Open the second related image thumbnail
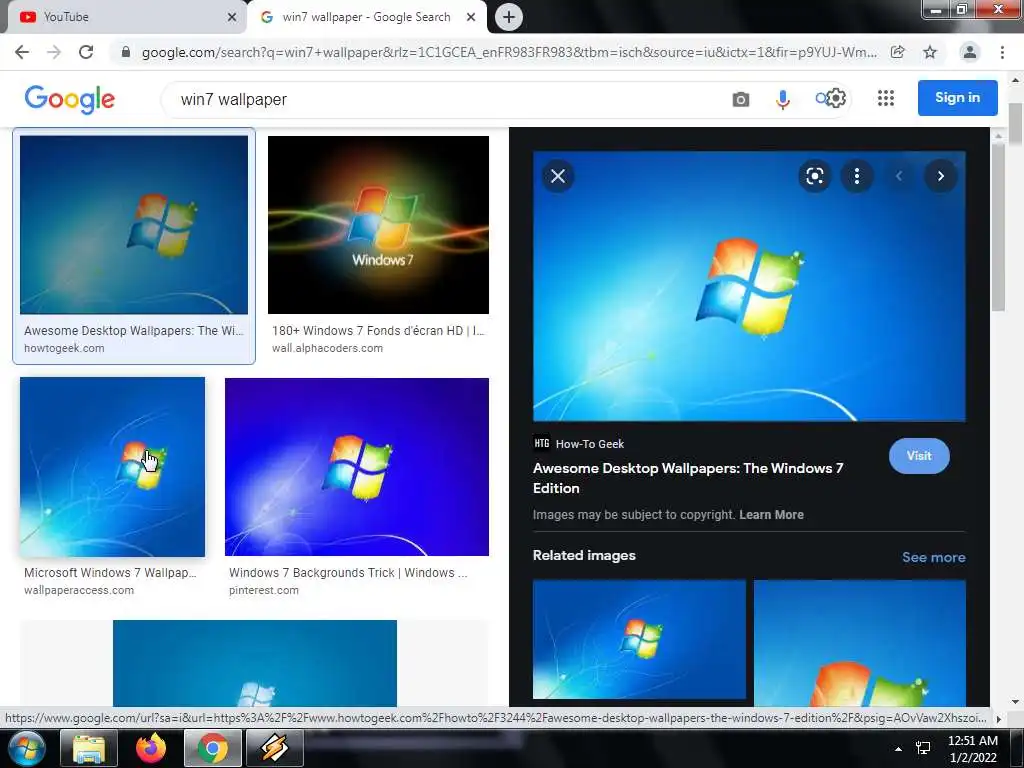 point(860,643)
